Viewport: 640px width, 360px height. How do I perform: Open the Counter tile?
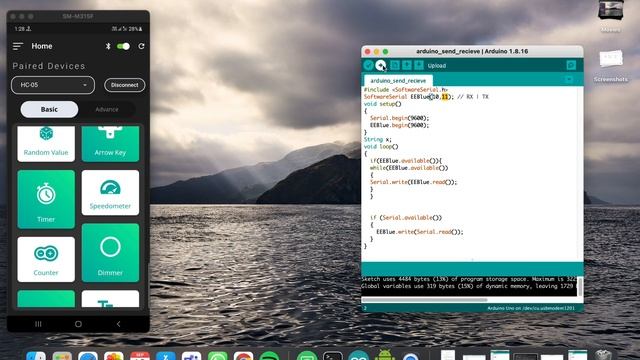pyautogui.click(x=46, y=259)
